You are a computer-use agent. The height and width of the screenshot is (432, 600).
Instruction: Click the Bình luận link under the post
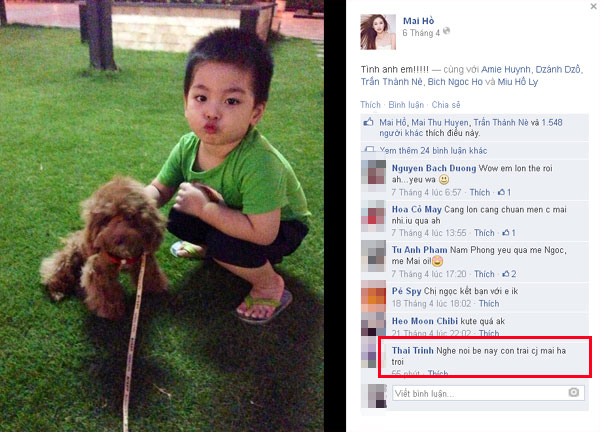coord(406,105)
